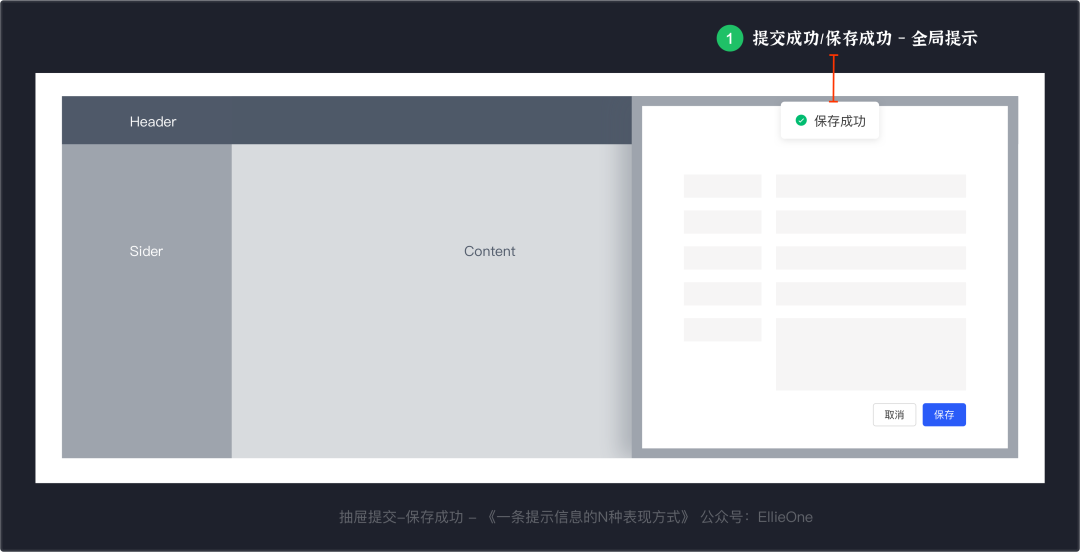Image resolution: width=1080 pixels, height=552 pixels.
Task: Click the second form label placeholder
Action: 722,222
